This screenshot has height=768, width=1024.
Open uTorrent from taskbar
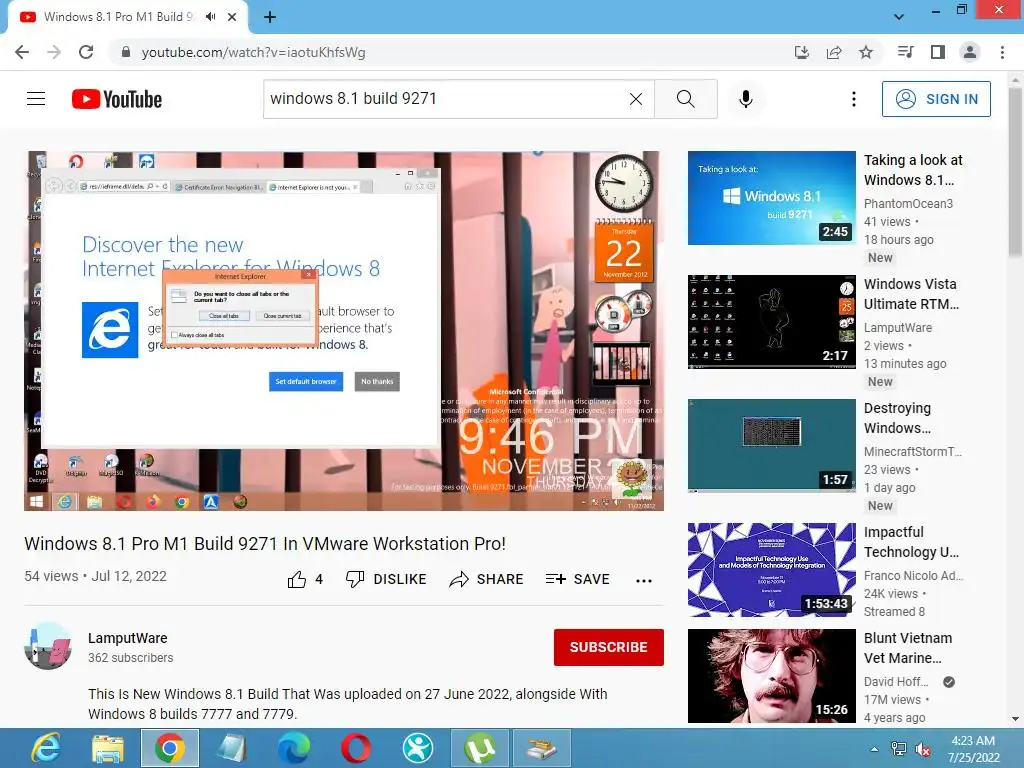[x=480, y=748]
